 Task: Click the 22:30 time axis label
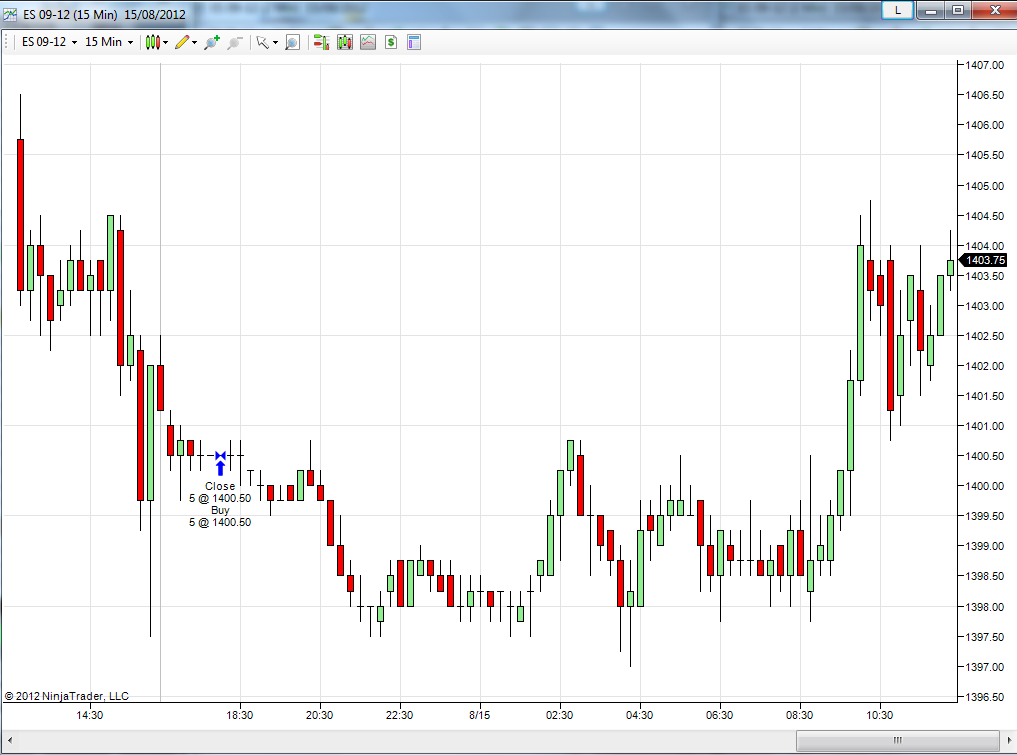[x=400, y=715]
